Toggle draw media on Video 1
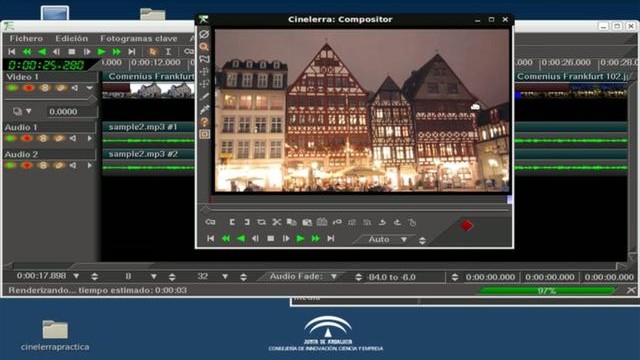 point(60,88)
